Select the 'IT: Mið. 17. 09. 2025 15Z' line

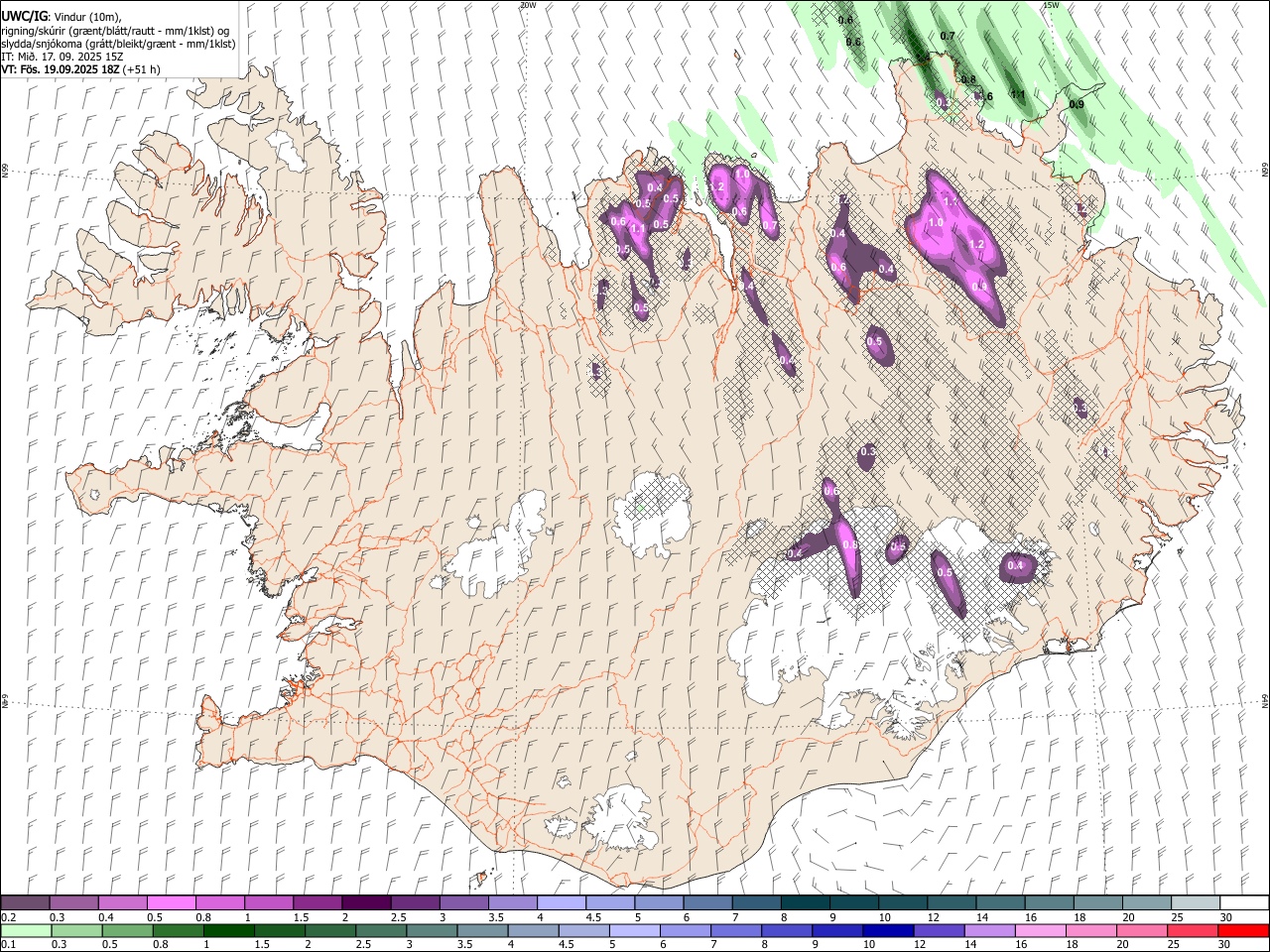point(63,57)
